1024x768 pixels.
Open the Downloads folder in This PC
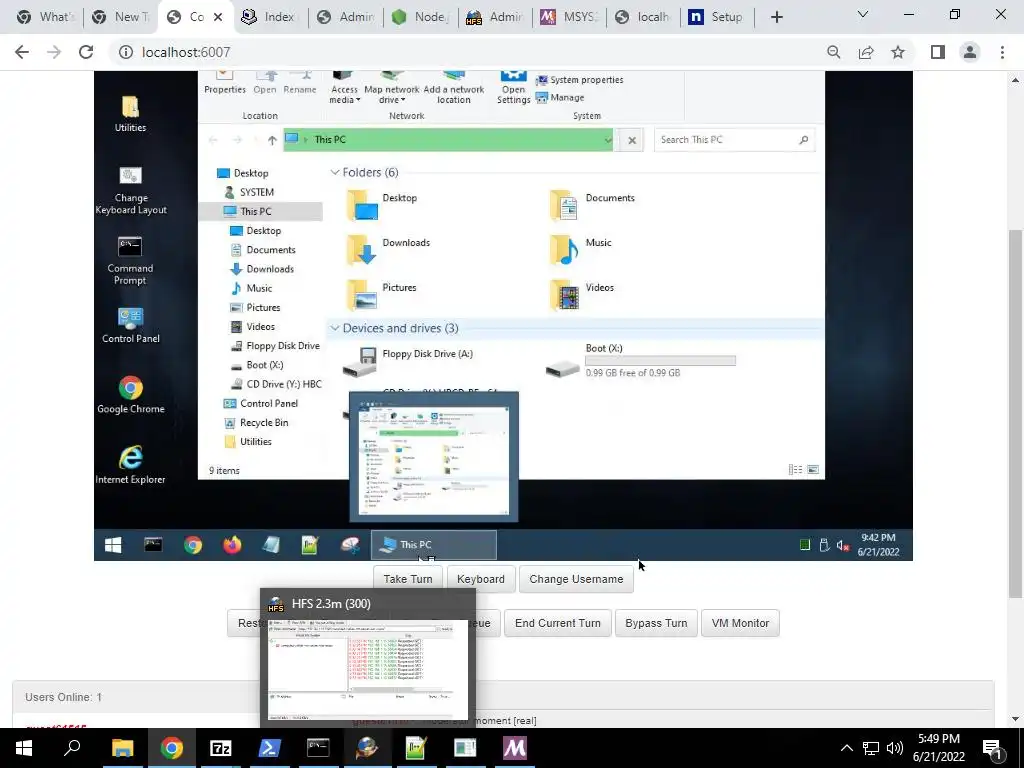[x=389, y=248]
